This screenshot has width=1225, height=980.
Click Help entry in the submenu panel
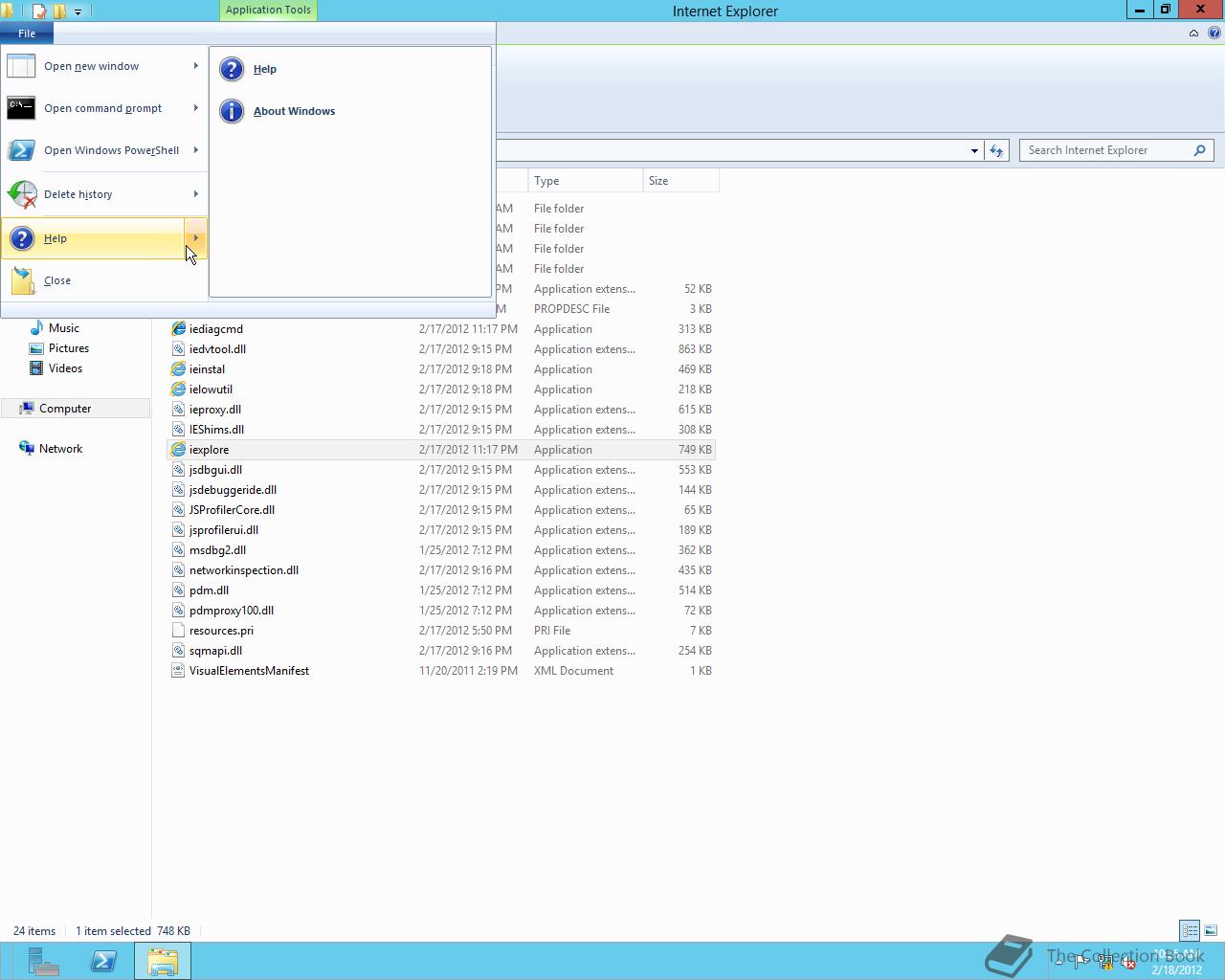(x=350, y=69)
